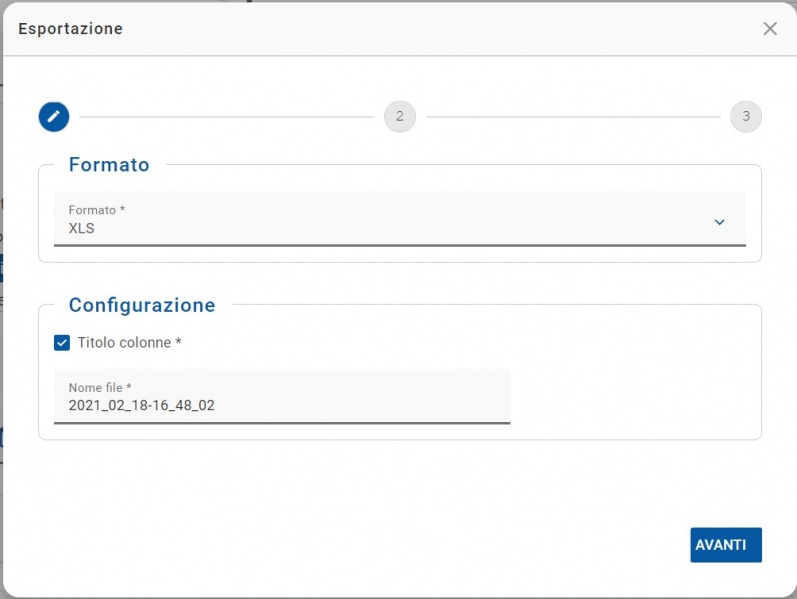797x599 pixels.
Task: Close the Esportazione dialog with X
Action: (x=770, y=29)
